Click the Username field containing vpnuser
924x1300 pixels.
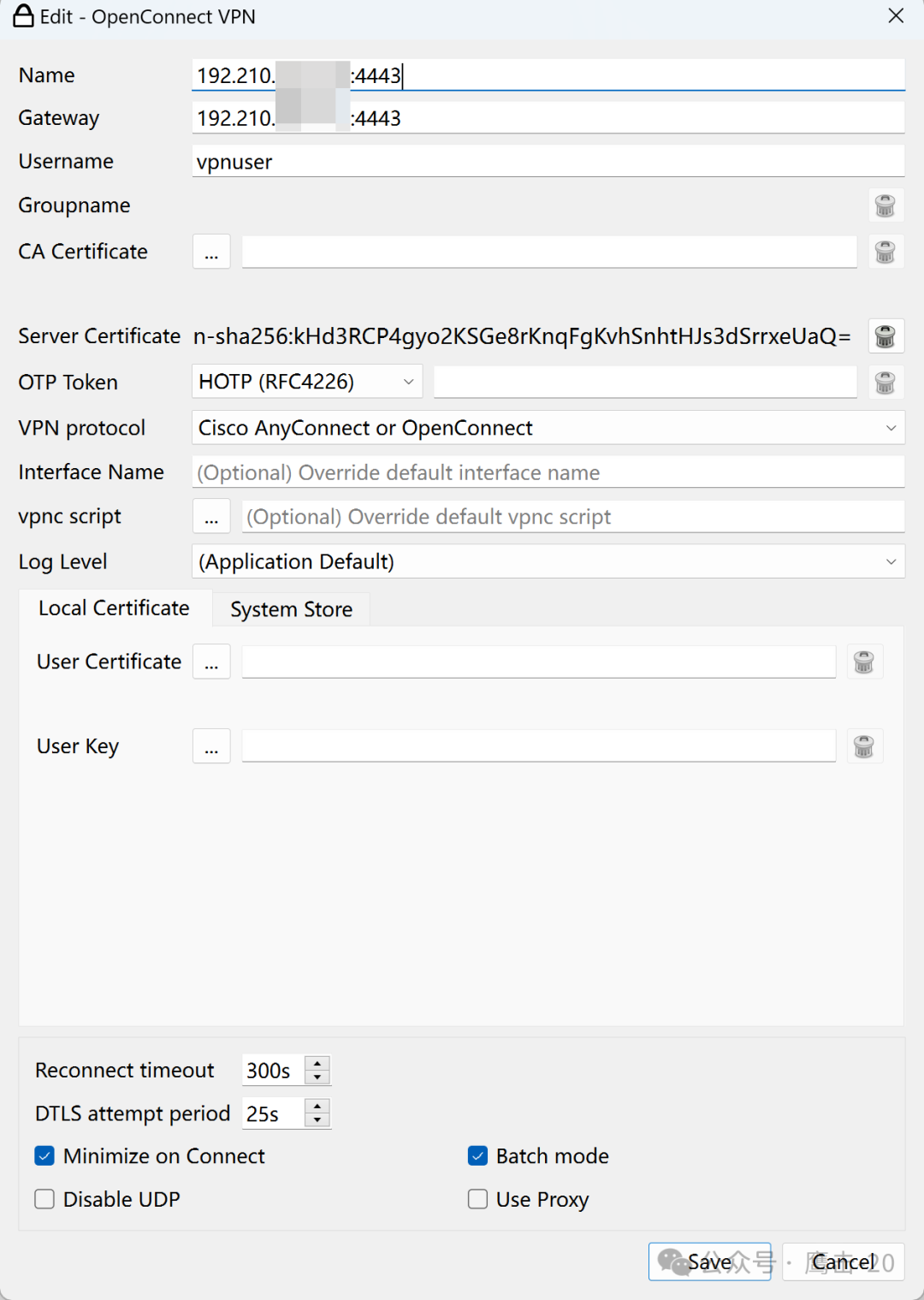(548, 161)
